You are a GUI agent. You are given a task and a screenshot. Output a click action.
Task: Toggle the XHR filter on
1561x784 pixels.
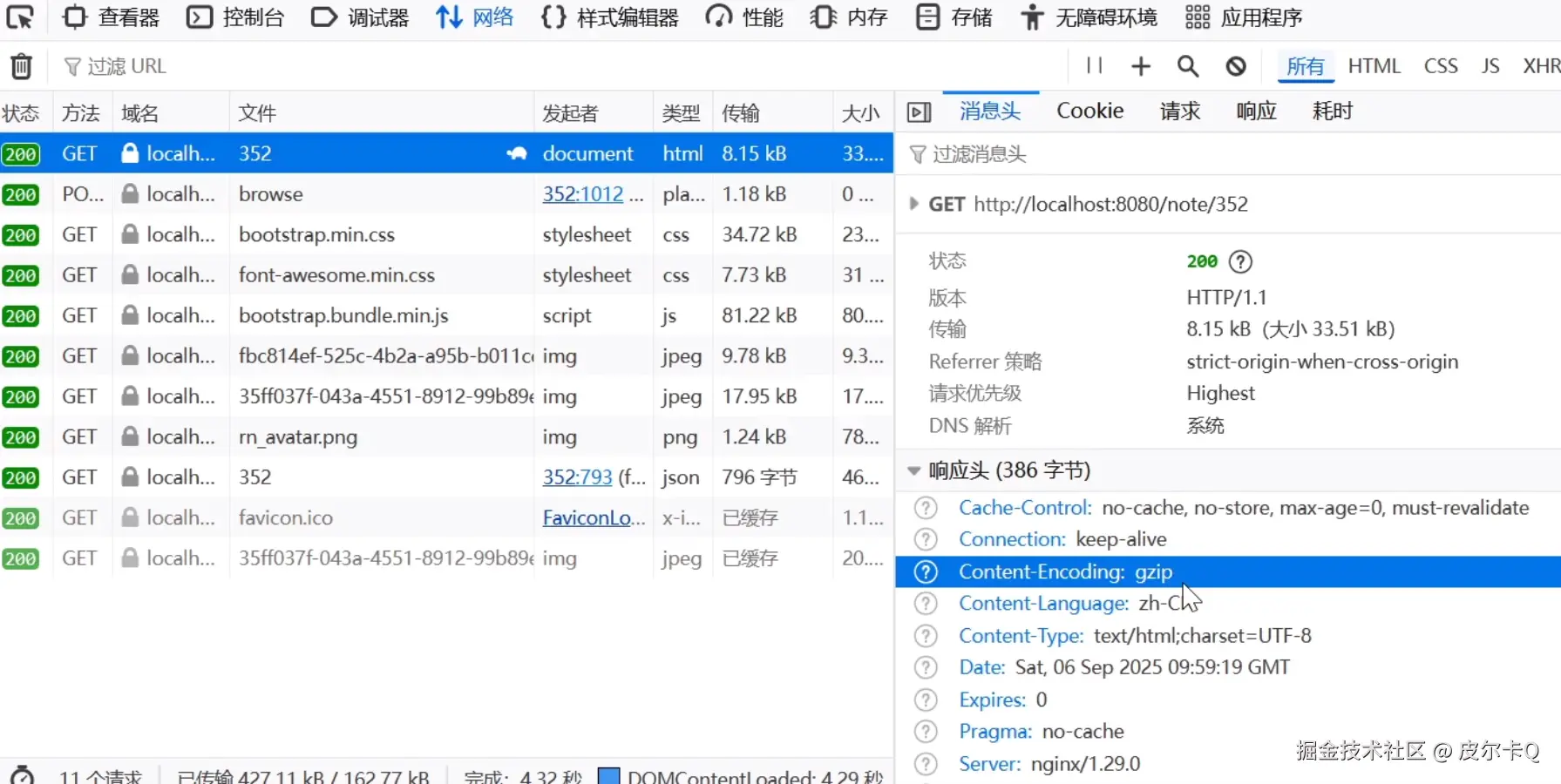point(1541,65)
